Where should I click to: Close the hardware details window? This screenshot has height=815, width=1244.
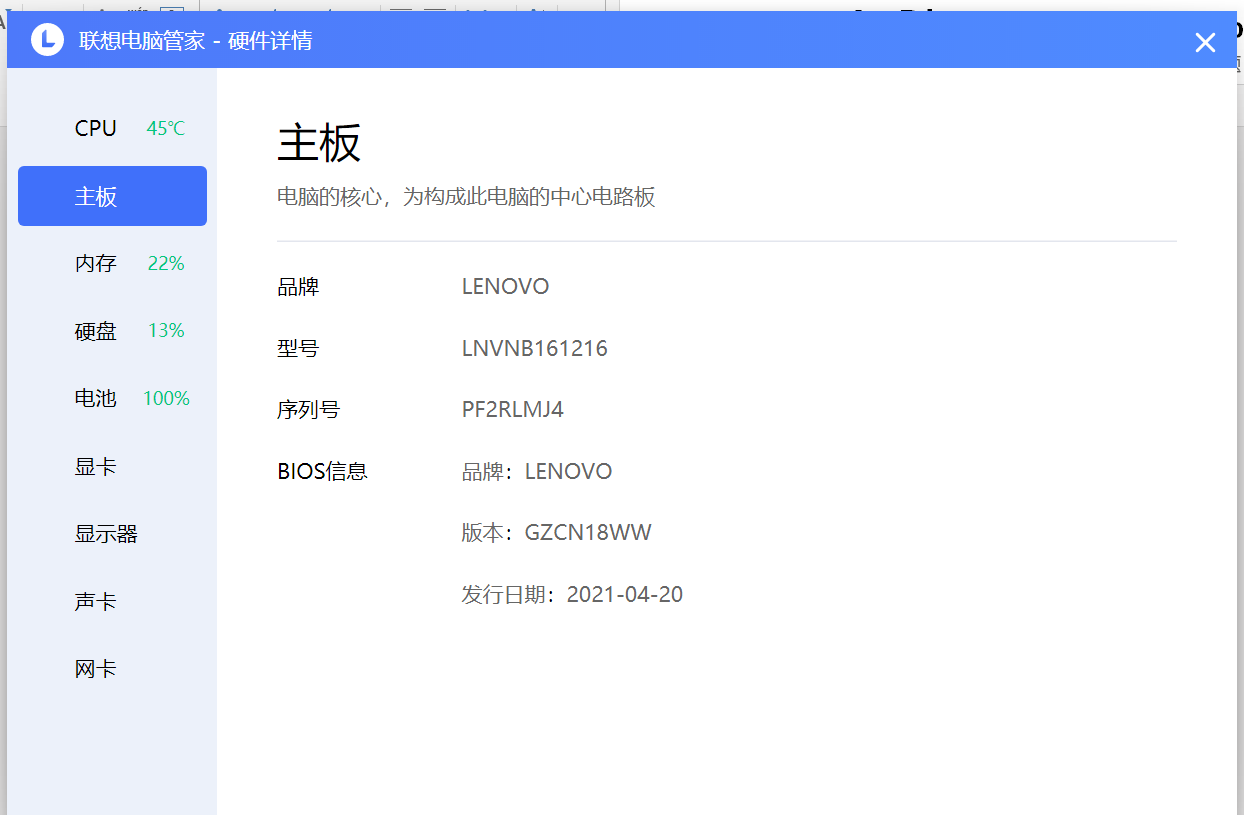point(1205,42)
